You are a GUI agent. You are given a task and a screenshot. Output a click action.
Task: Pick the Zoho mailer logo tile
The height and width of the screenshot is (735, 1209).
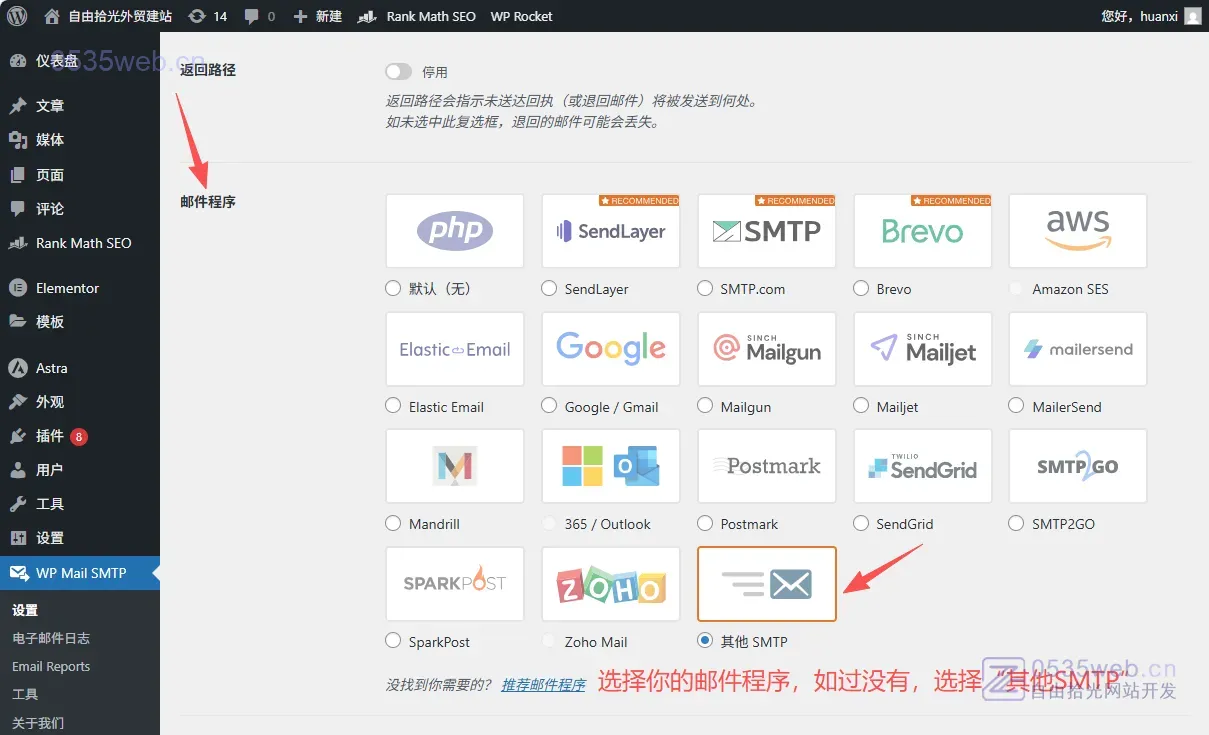tap(611, 584)
